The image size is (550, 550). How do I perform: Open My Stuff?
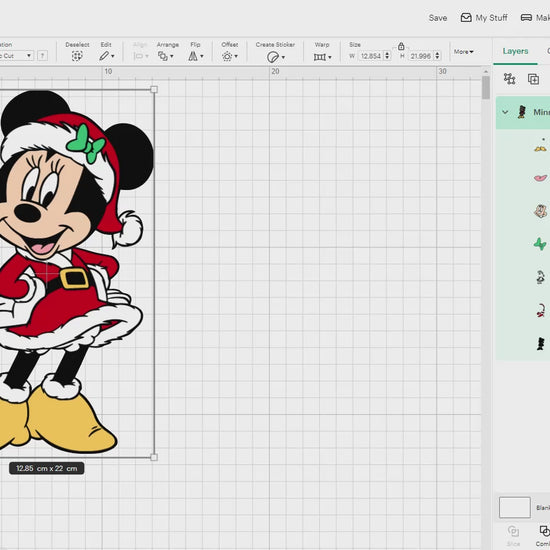[x=484, y=18]
